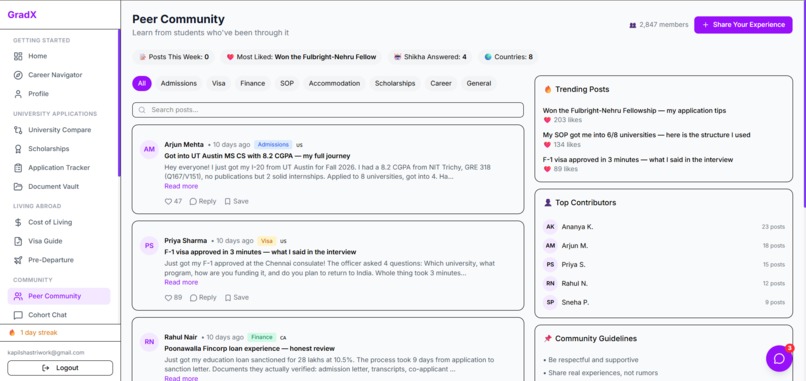The width and height of the screenshot is (806, 381).
Task: Click the reply icon on Priya Sharma's visa post
Action: [x=193, y=298]
